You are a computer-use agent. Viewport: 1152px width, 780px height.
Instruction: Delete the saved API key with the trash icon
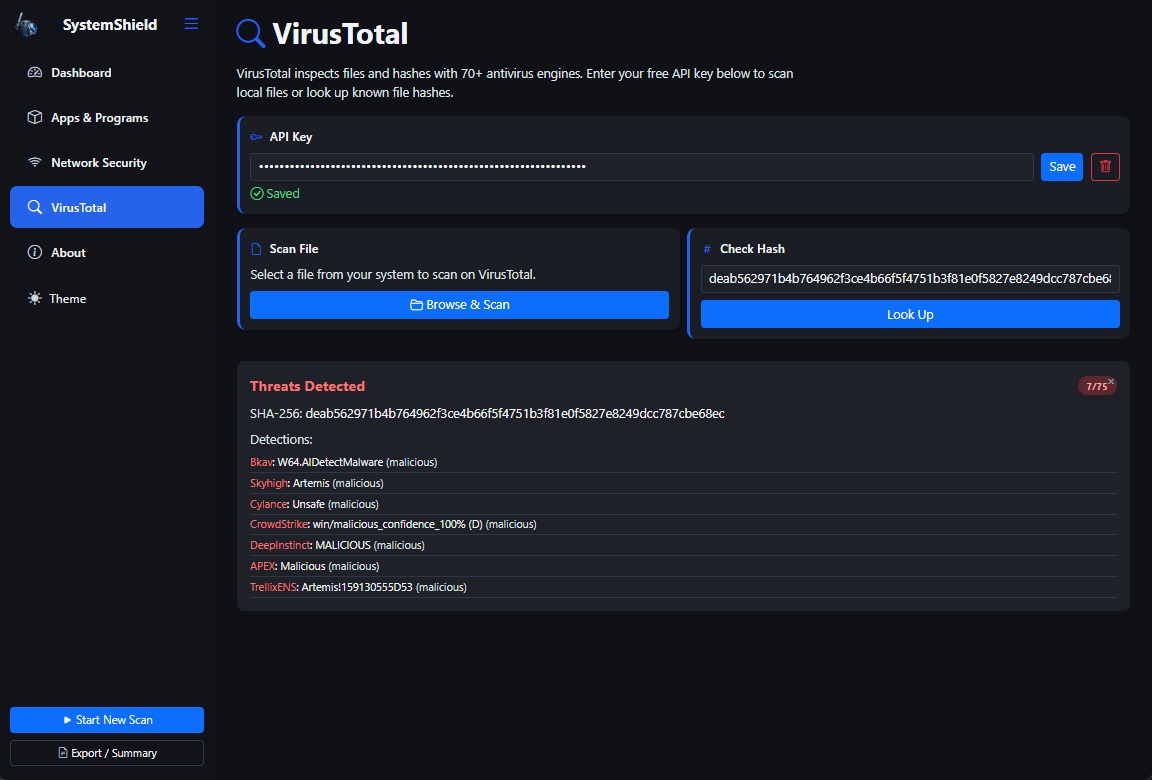(1104, 167)
